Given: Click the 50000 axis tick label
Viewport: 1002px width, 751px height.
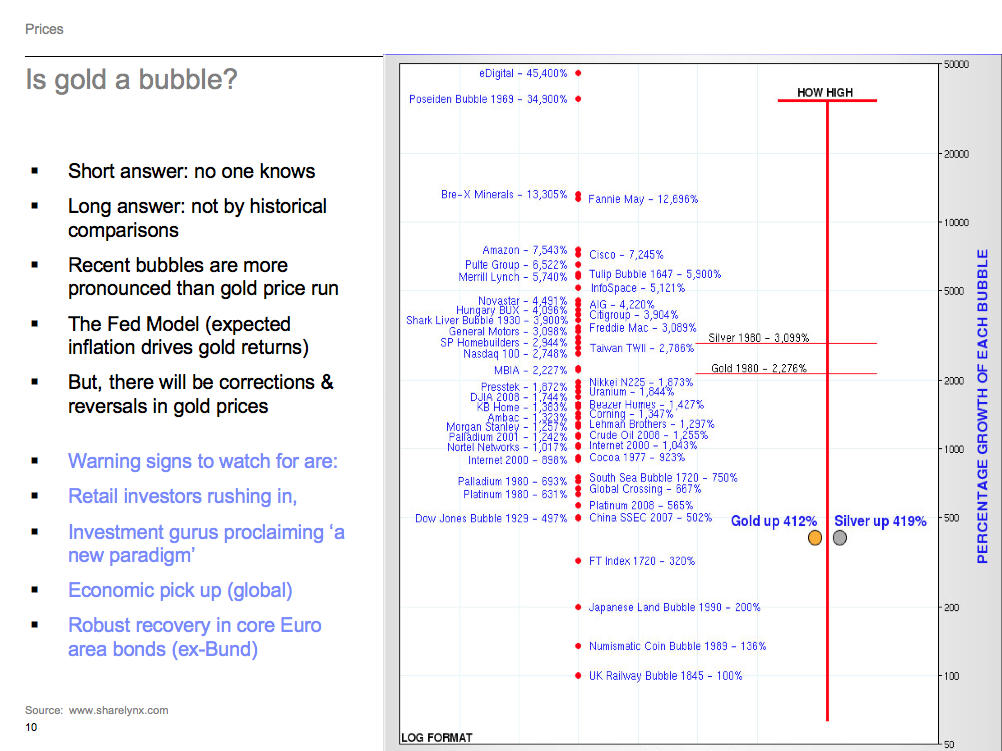Looking at the screenshot, I should [956, 65].
